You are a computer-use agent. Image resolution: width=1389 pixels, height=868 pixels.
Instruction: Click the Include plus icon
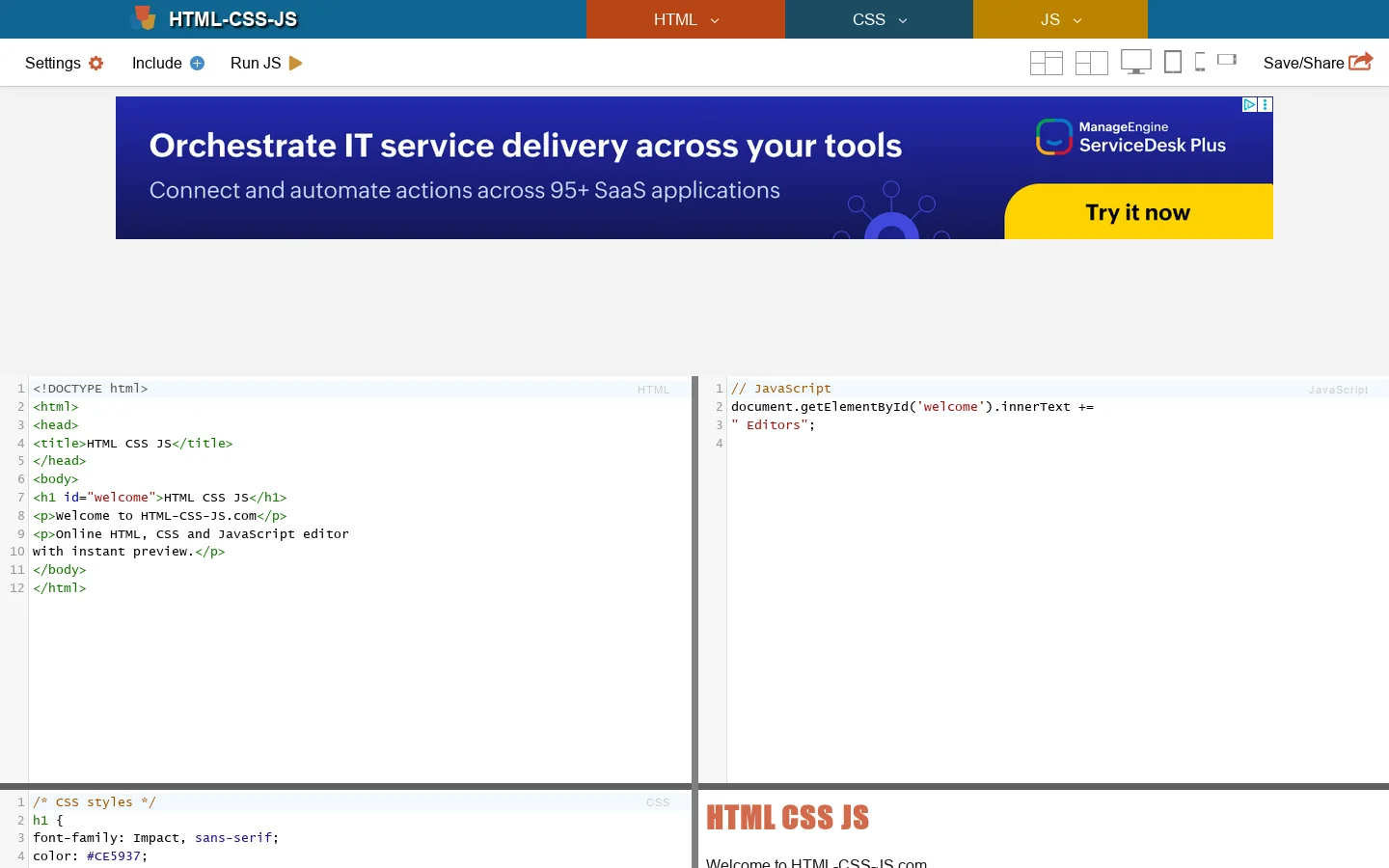[x=198, y=63]
